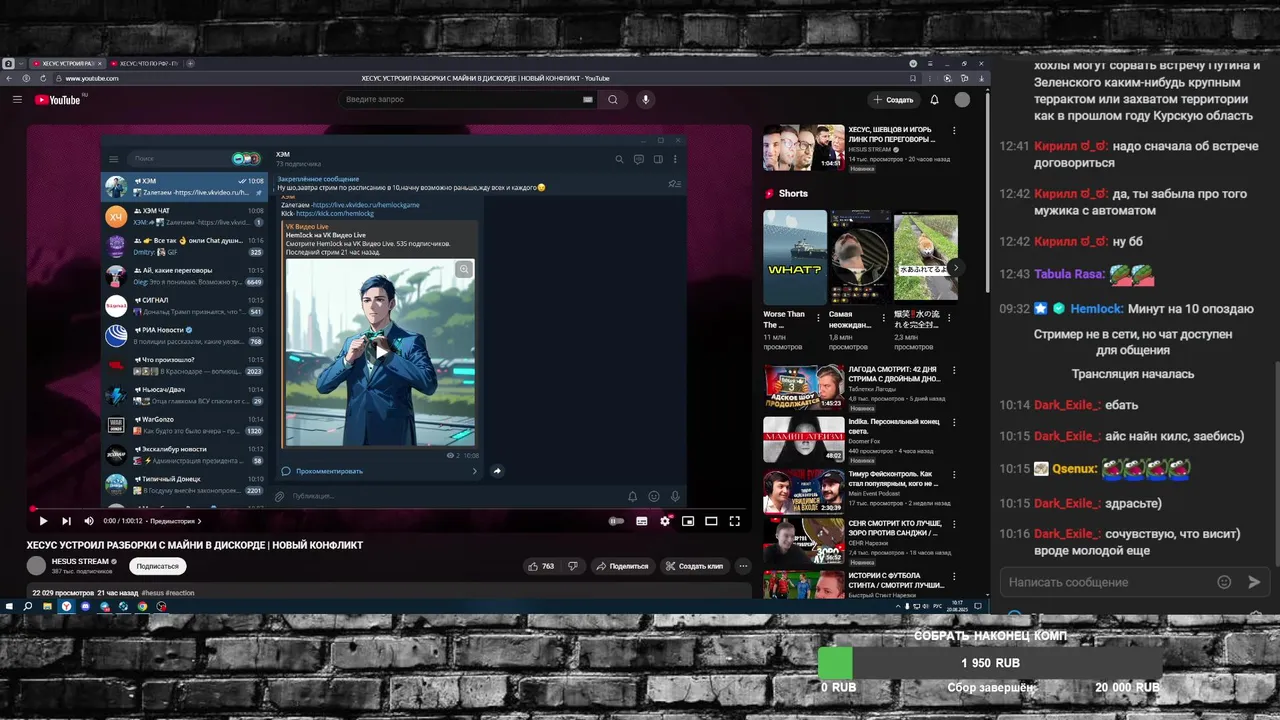Click the Tabula Rasa username in chat
Screen dimensions: 1280x720
[x=1070, y=274]
